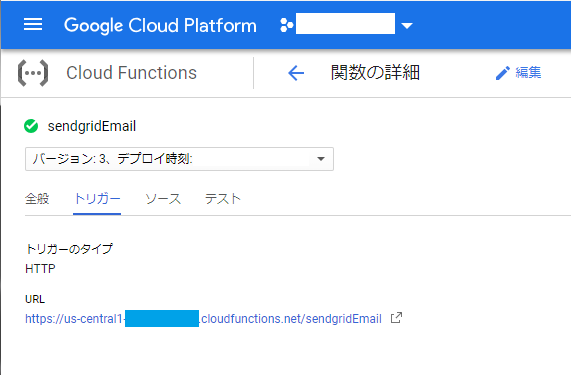
Task: Open the hamburger navigation menu
Action: (x=33, y=24)
